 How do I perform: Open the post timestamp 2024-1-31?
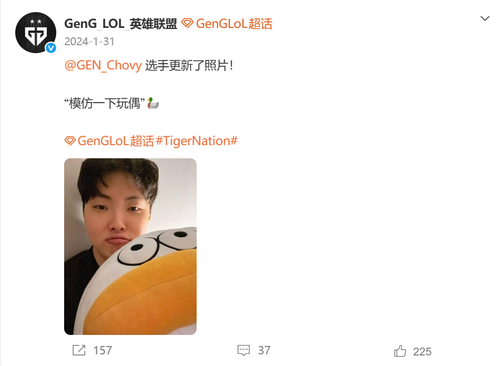pyautogui.click(x=89, y=41)
